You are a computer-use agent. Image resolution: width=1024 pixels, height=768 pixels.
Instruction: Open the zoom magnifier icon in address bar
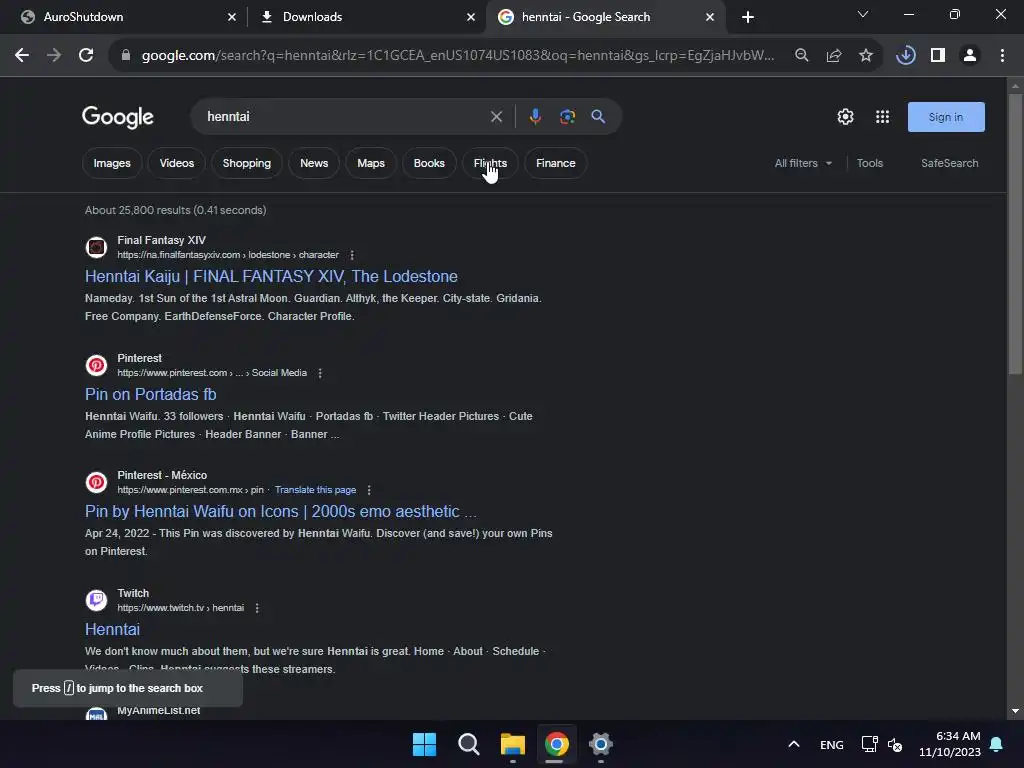(x=801, y=56)
